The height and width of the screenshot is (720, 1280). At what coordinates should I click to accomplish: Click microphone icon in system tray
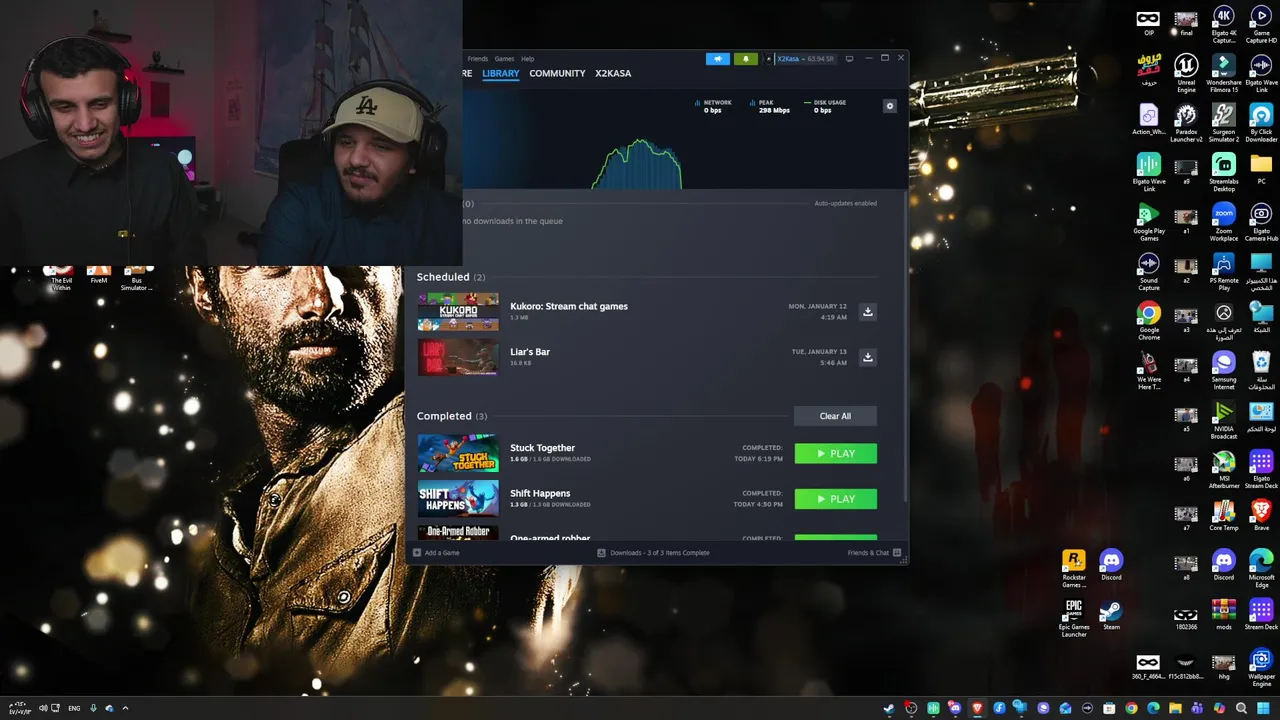93,708
